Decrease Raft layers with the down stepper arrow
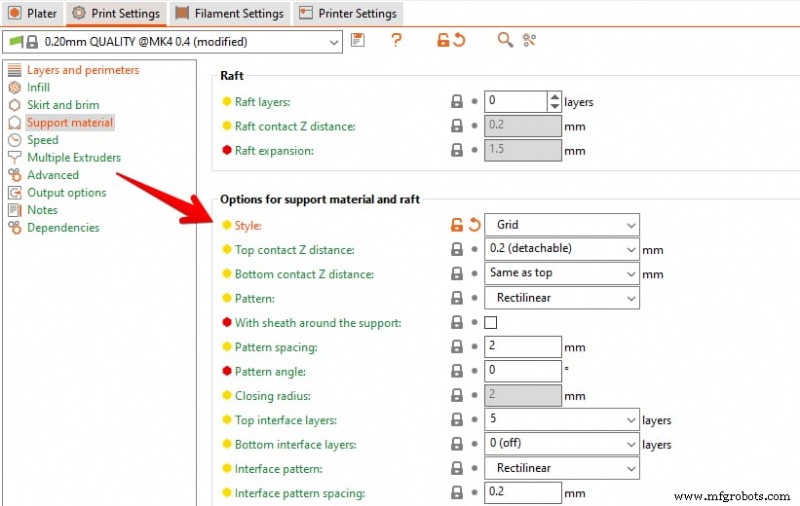 [x=554, y=107]
